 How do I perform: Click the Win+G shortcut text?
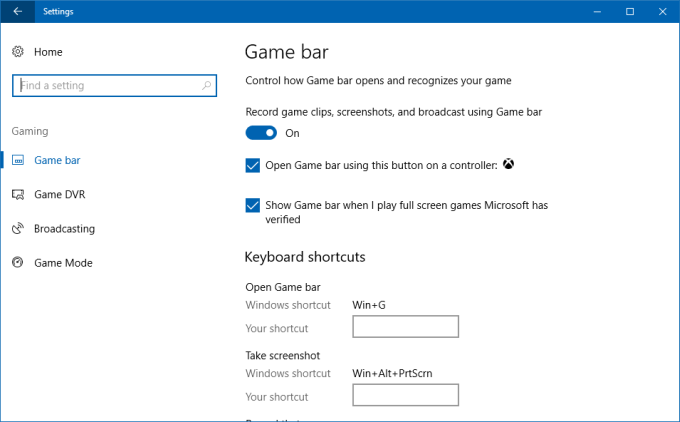(x=369, y=305)
